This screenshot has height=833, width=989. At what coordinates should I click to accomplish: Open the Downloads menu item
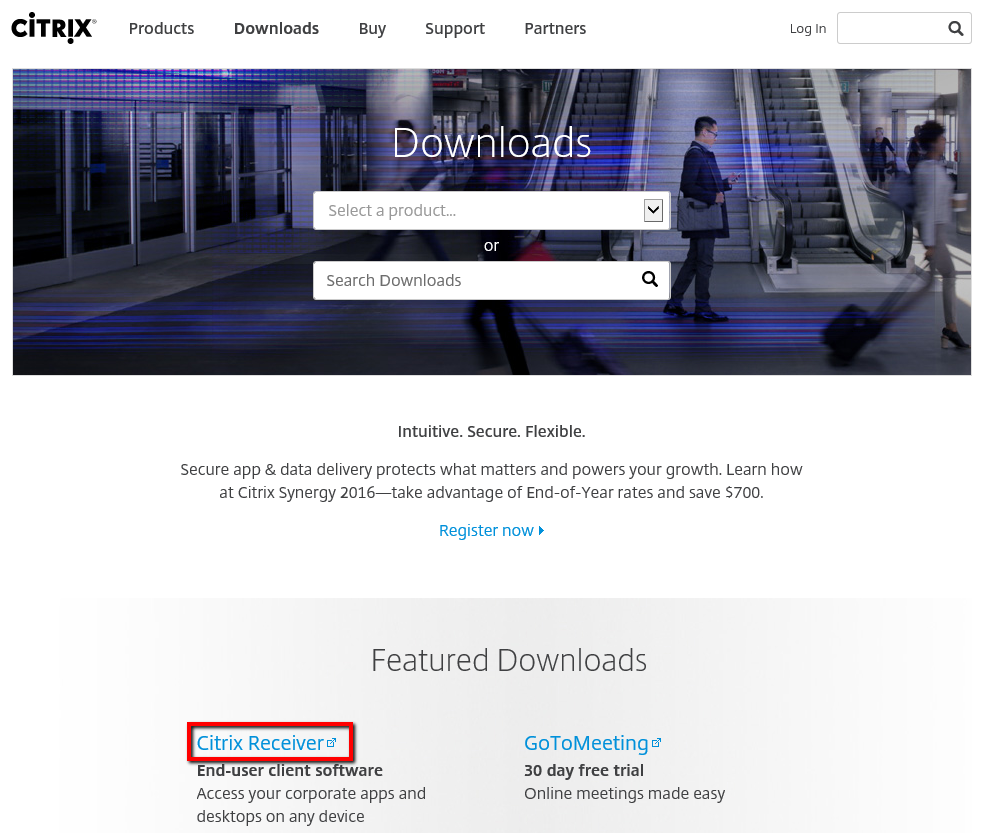tap(276, 28)
